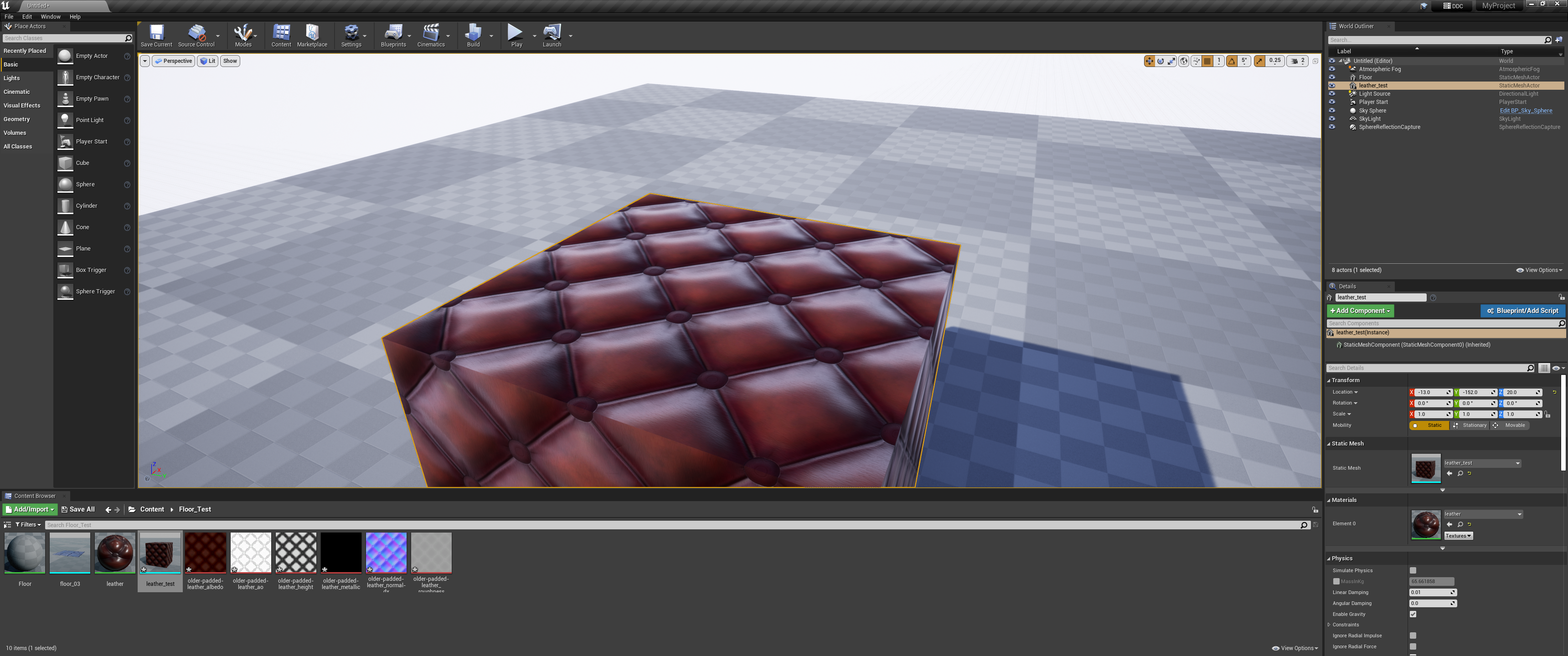
Task: Open the Perspective viewport dropdown
Action: coord(174,61)
